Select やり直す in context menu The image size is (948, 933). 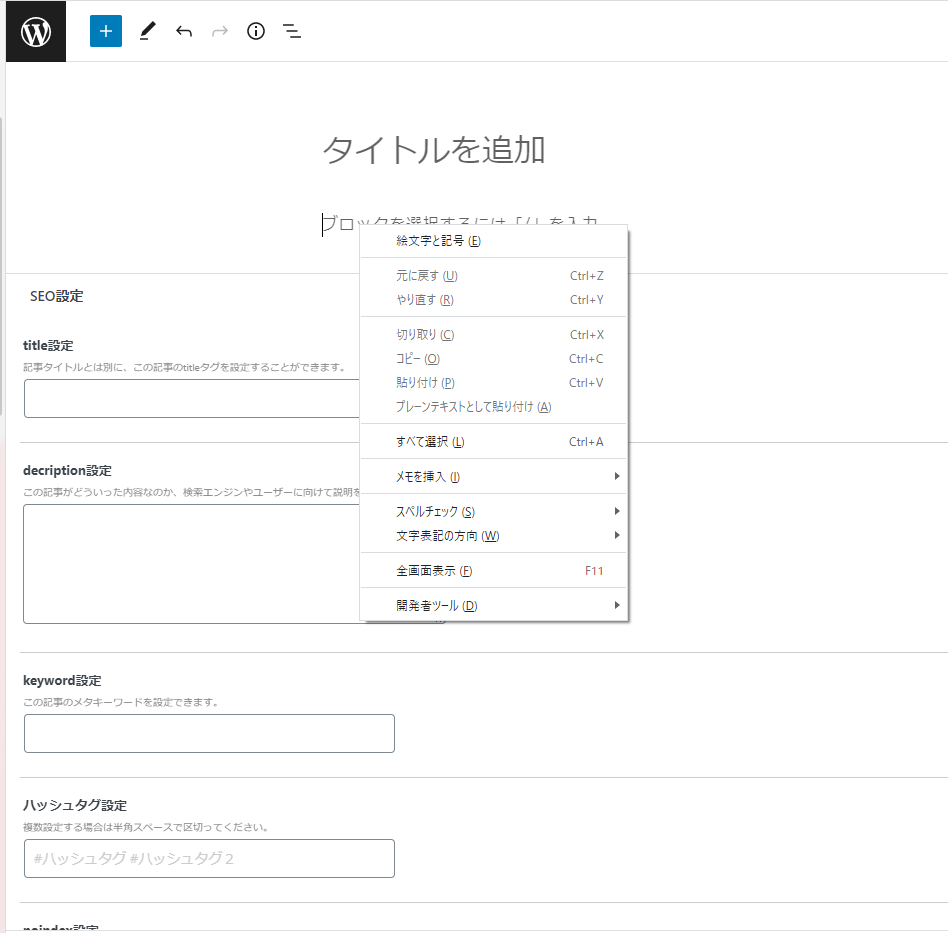point(494,299)
